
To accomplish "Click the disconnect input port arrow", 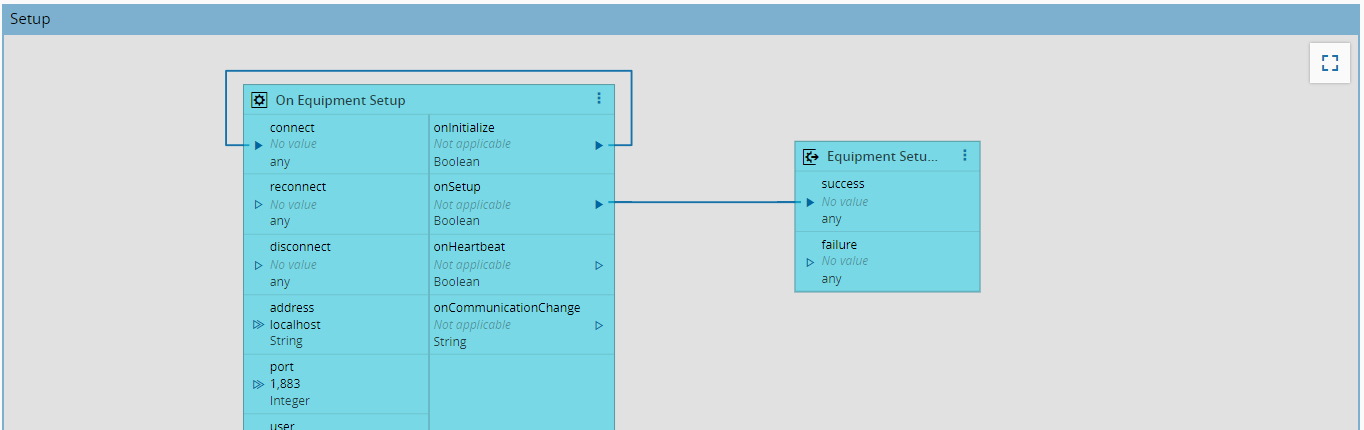I will point(258,265).
